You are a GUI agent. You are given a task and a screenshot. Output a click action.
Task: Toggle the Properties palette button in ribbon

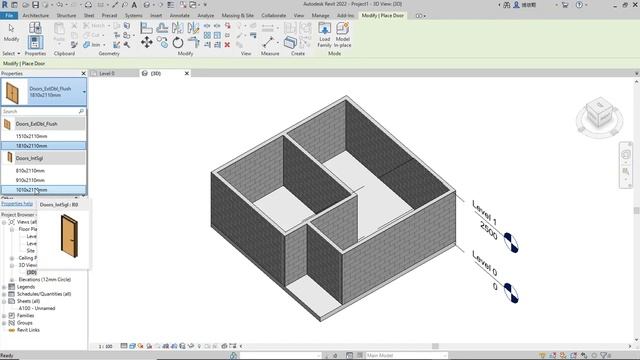(36, 42)
